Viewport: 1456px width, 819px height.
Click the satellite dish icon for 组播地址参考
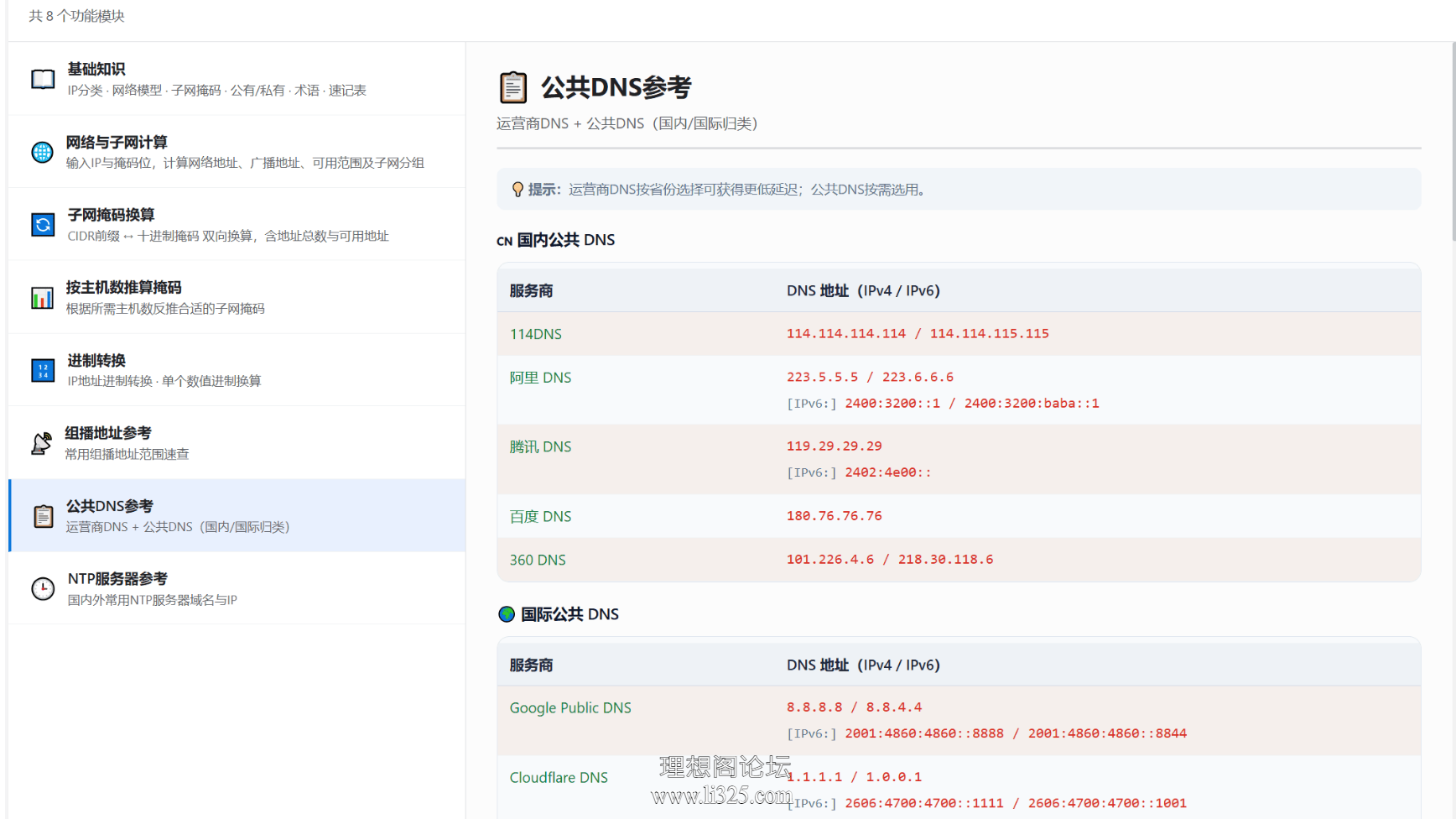41,443
